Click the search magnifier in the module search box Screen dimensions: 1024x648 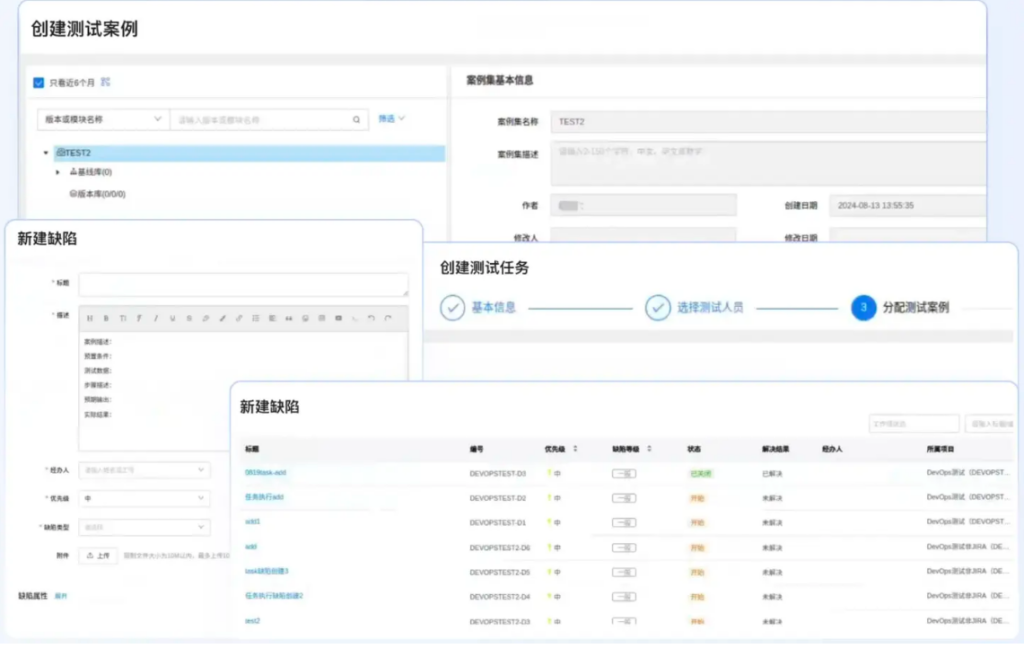click(356, 120)
